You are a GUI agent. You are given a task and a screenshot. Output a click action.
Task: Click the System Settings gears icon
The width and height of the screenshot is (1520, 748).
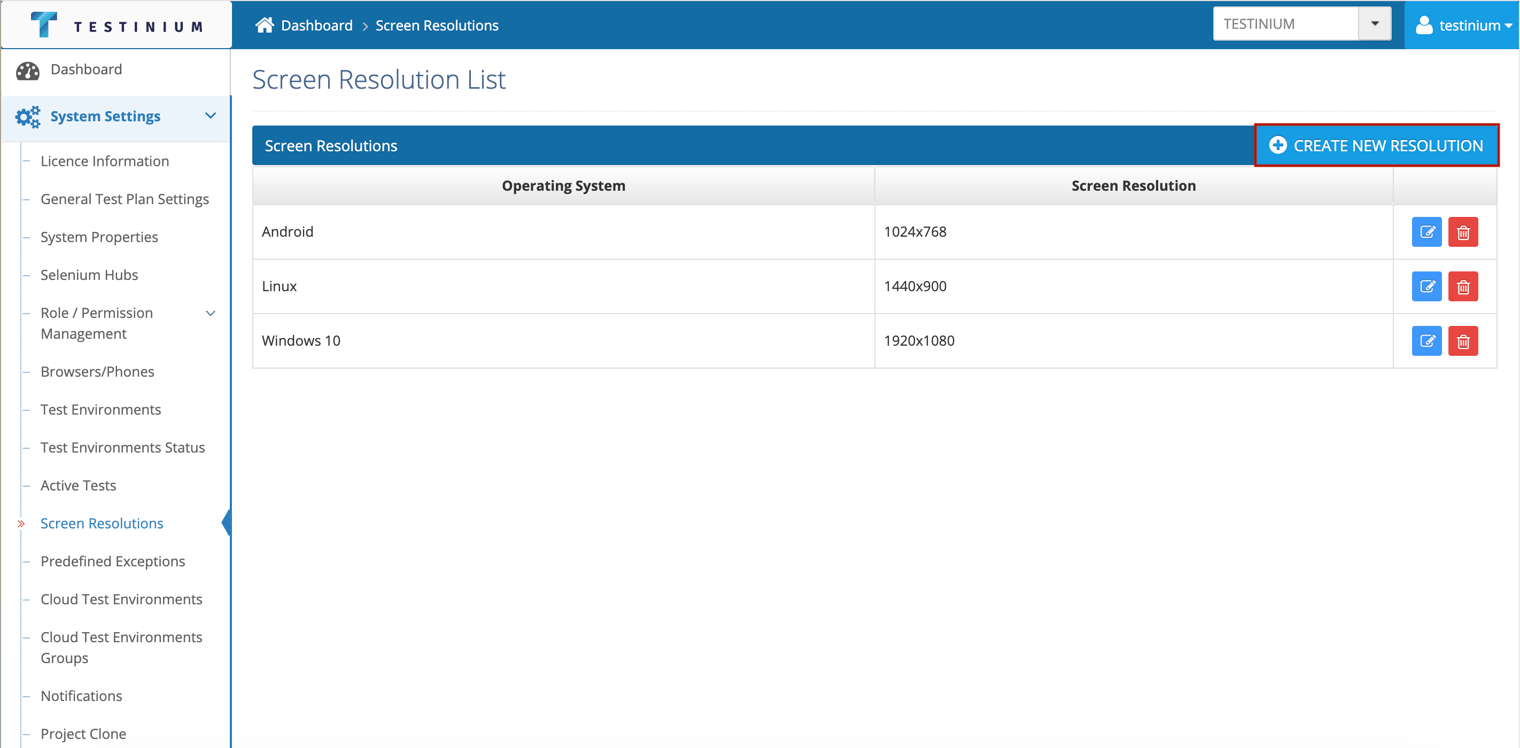tap(28, 117)
